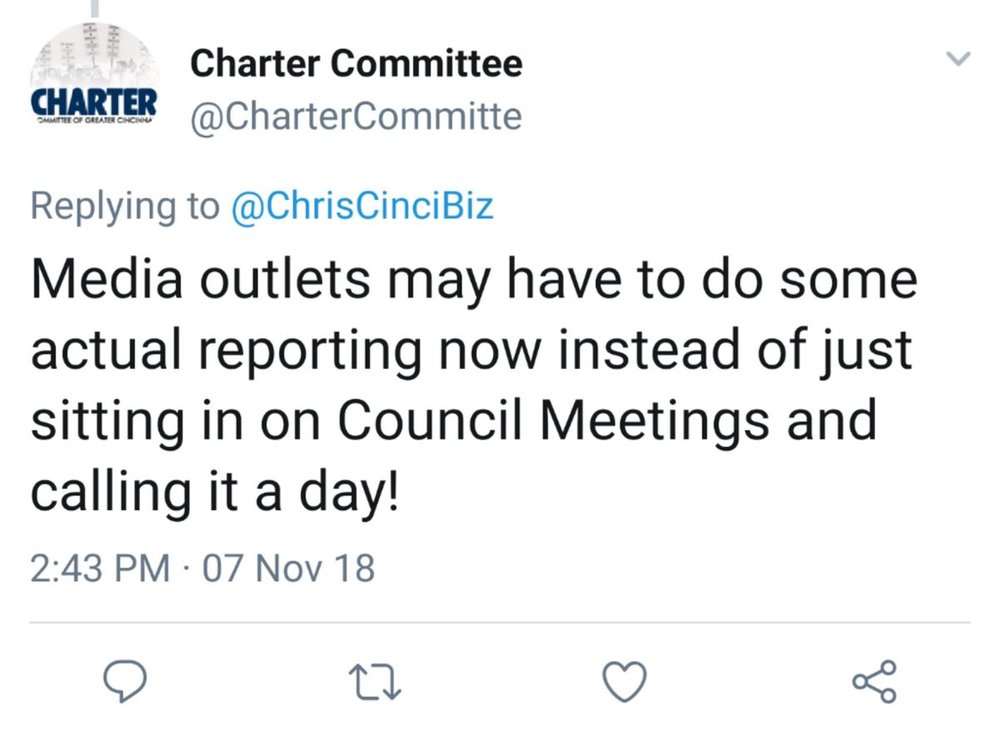Click the "Council Meetings" phrase in tweet
The height and width of the screenshot is (730, 1000).
click(x=552, y=420)
